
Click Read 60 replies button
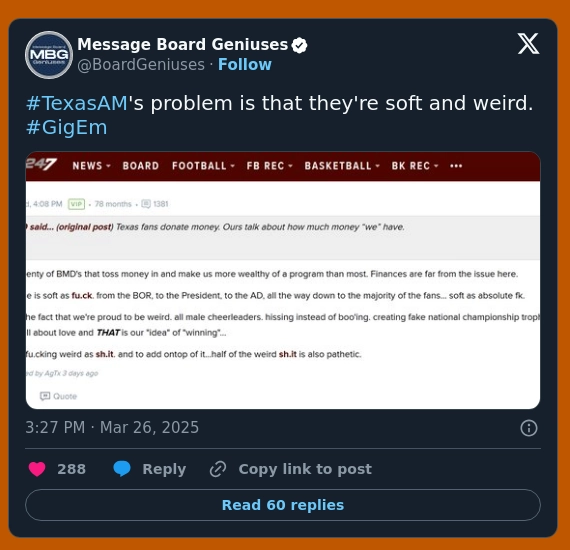tap(283, 505)
